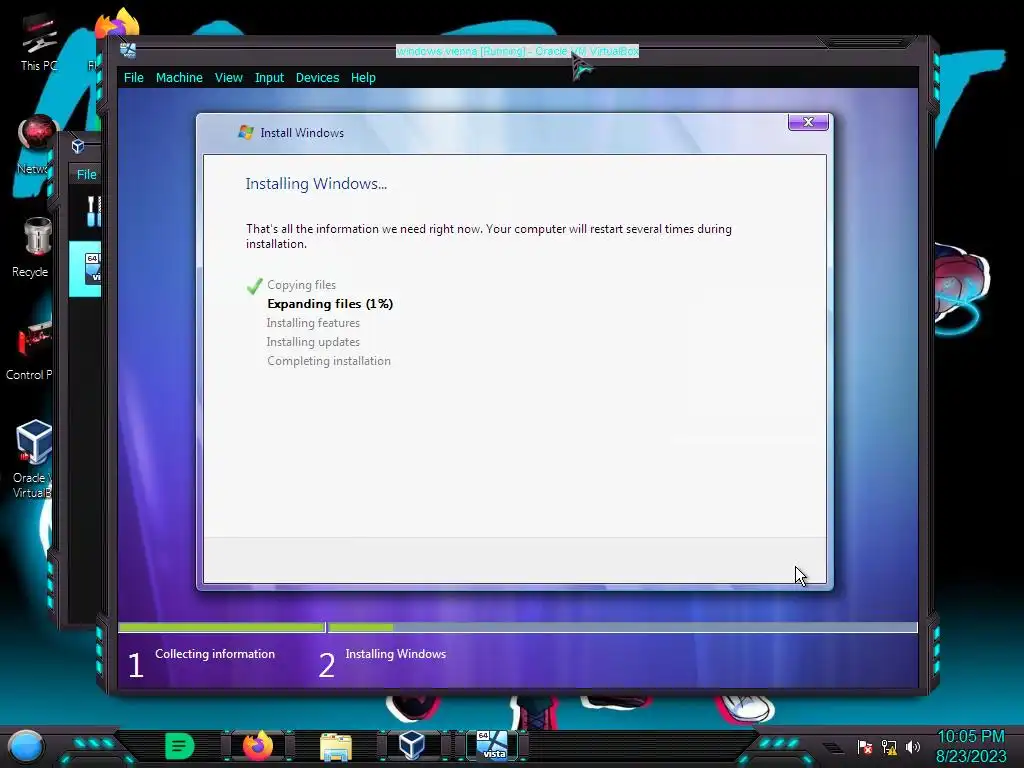This screenshot has height=768, width=1024.
Task: Click the Collecting information progress bar
Action: (x=221, y=628)
